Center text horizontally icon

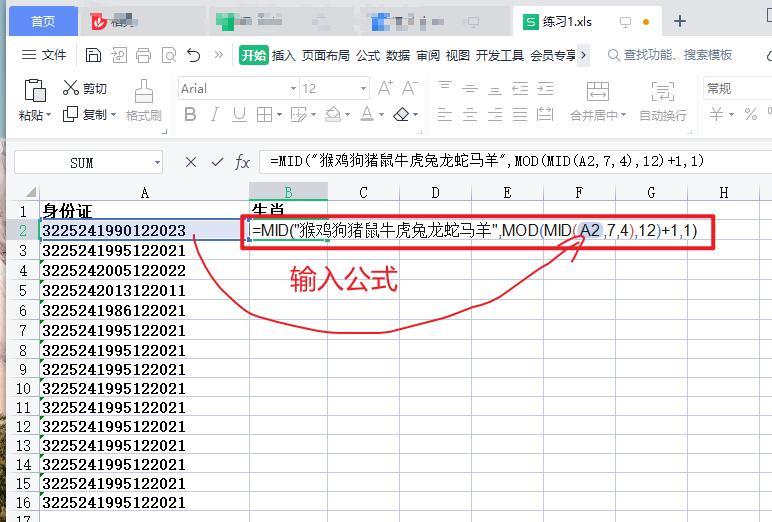pos(470,115)
